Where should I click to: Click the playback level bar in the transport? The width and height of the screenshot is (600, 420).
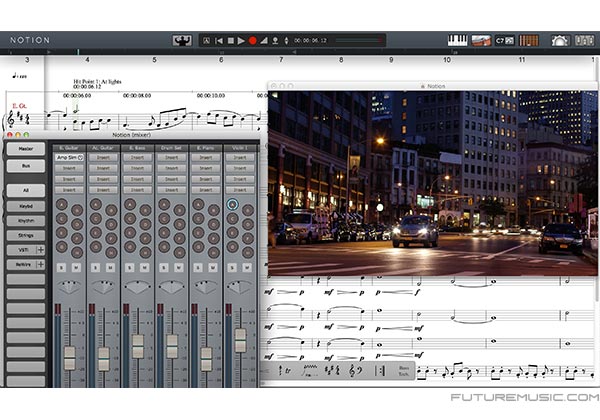click(x=359, y=40)
